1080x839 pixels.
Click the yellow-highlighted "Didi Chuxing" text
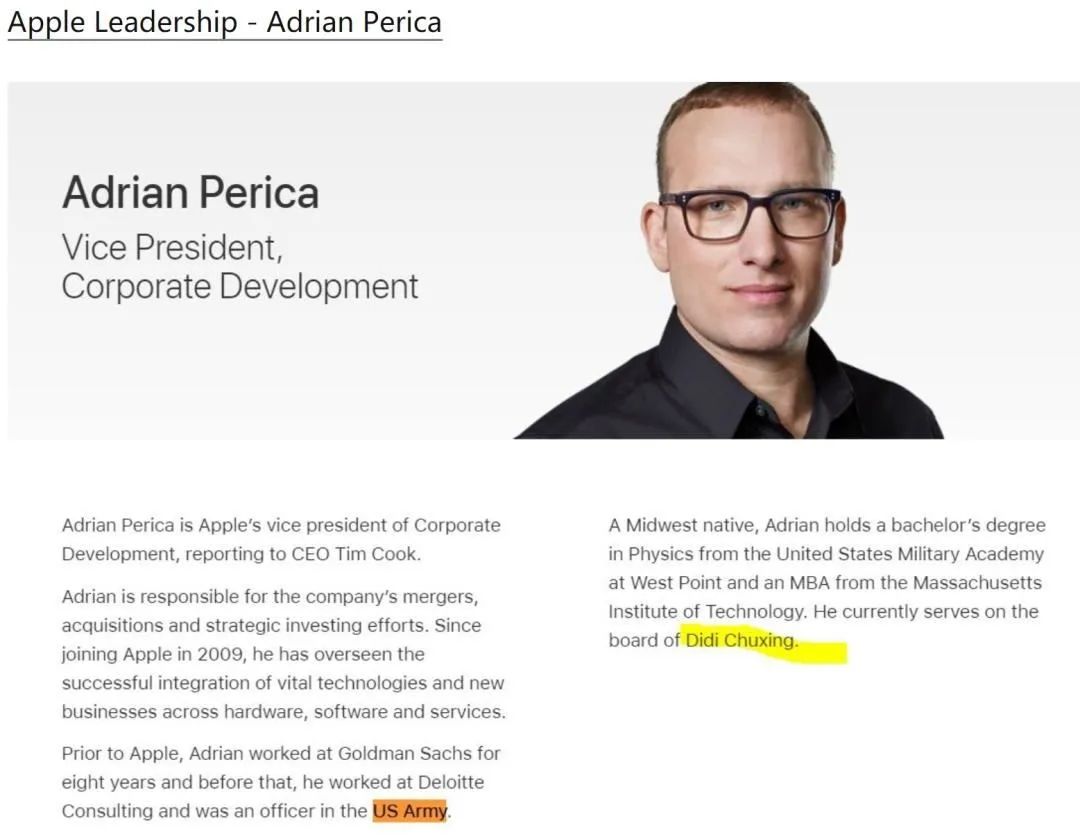[741, 640]
